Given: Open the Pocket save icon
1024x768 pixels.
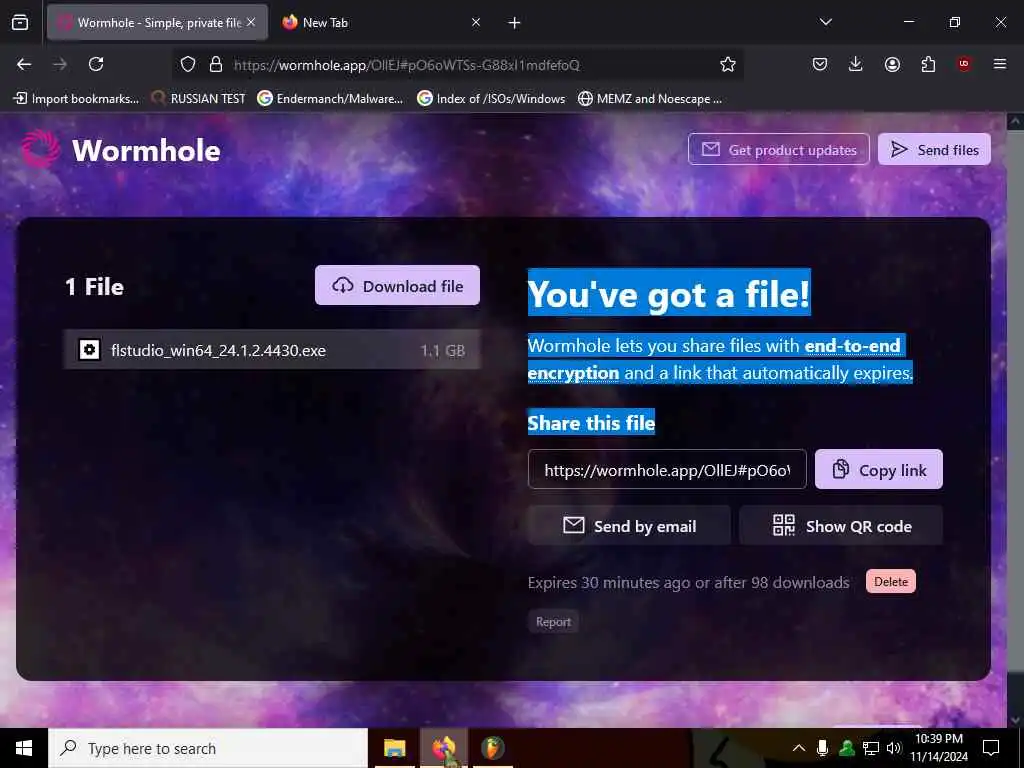Looking at the screenshot, I should click(x=820, y=64).
